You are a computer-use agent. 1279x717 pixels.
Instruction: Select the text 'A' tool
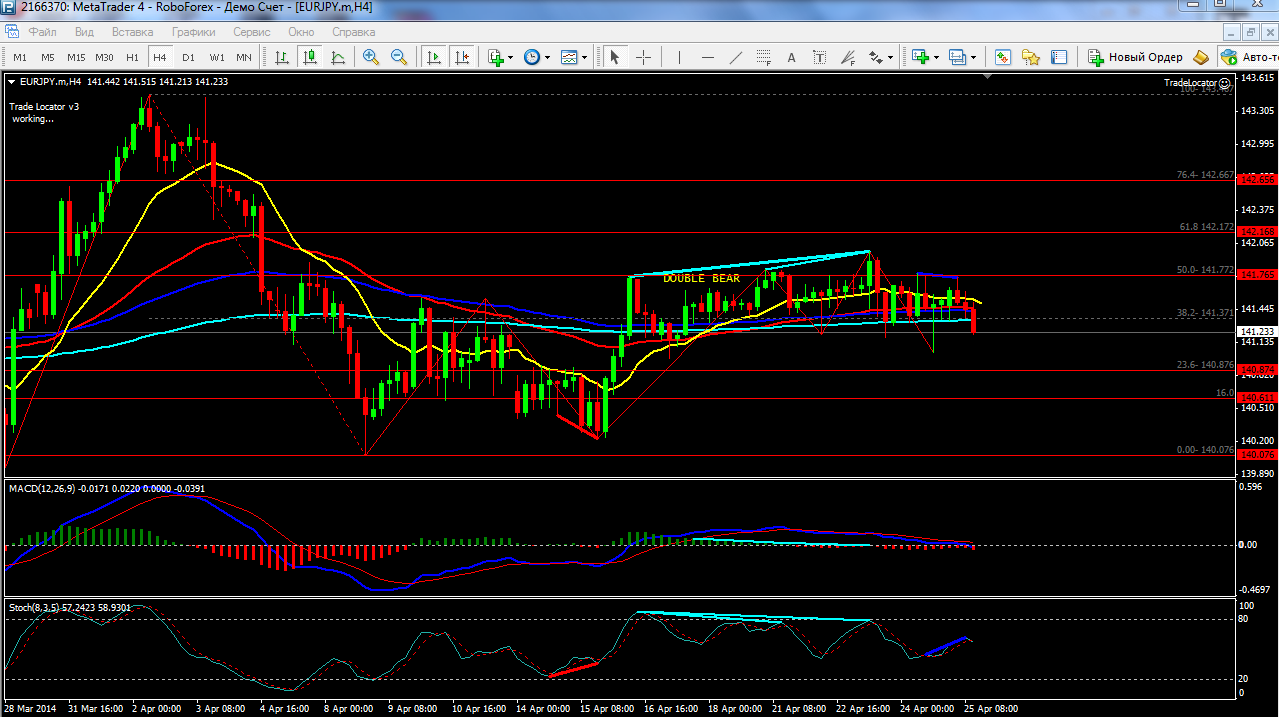(x=792, y=57)
